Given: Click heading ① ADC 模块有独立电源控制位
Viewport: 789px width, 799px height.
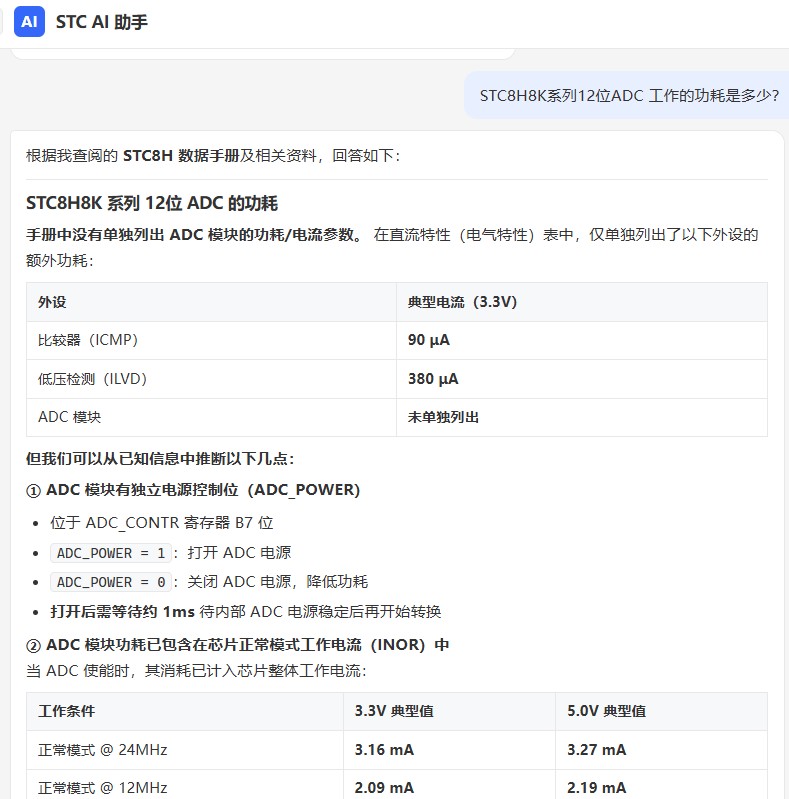Looking at the screenshot, I should click(193, 490).
